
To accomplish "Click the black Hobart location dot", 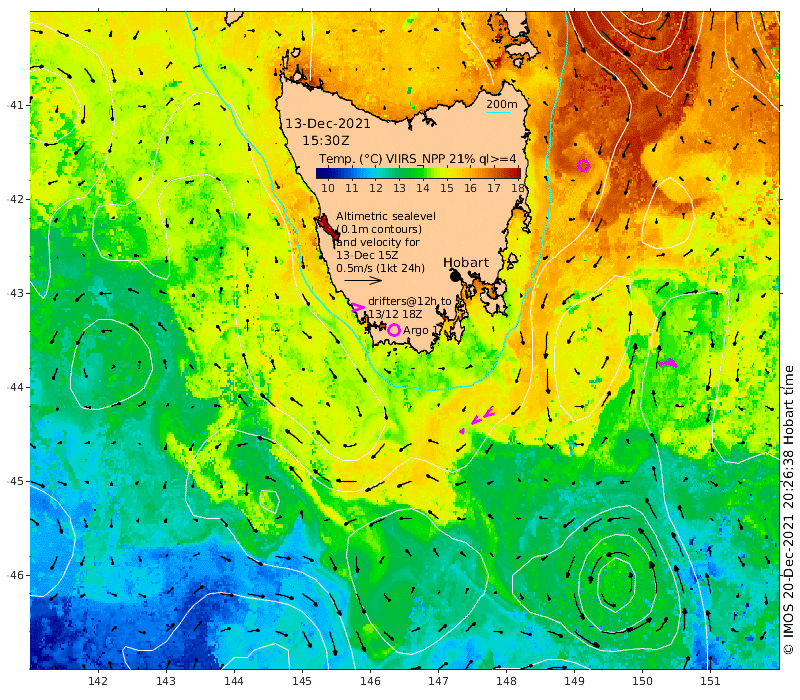I will coord(455,277).
